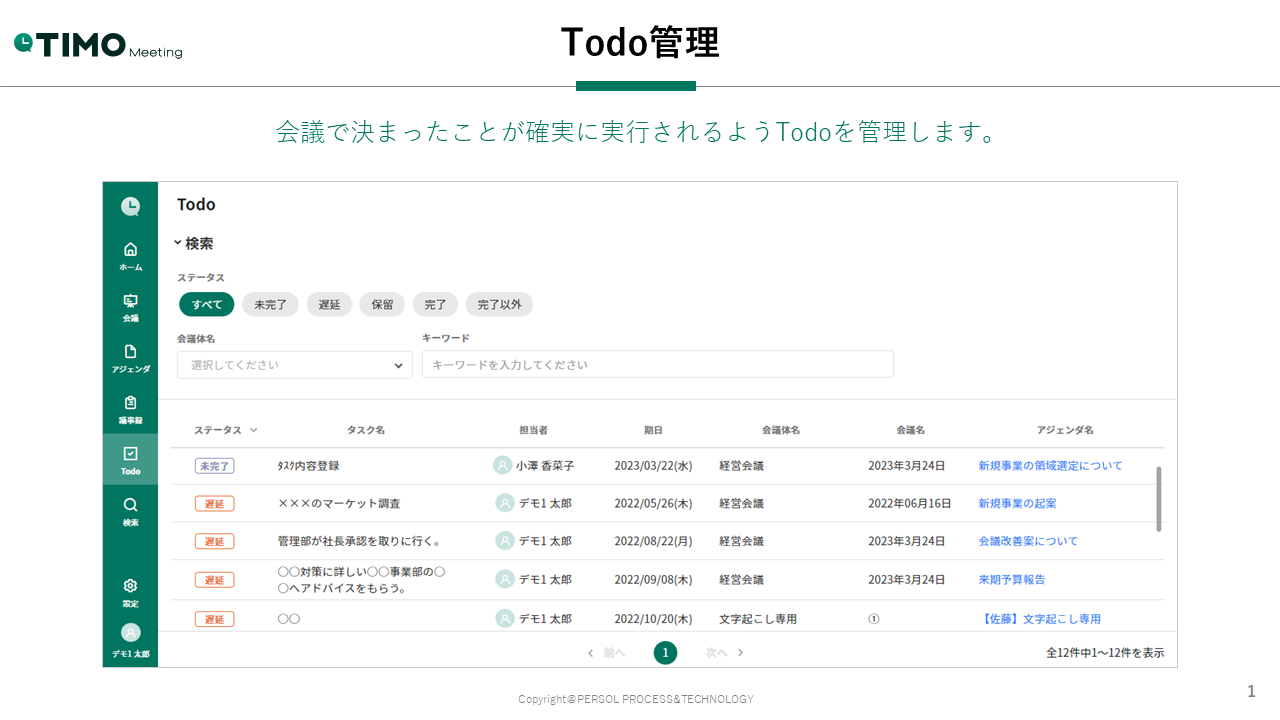
Task: Click the task ×××のマーケット調査
Action: 339,503
